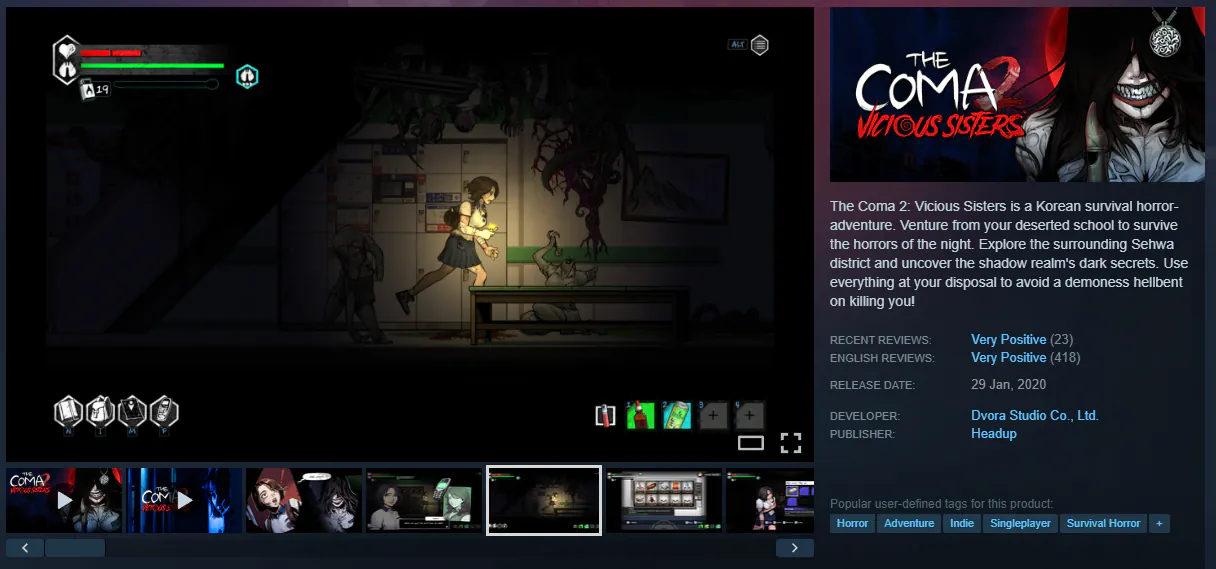Open recent reviews Very Positive link

[x=1008, y=339]
